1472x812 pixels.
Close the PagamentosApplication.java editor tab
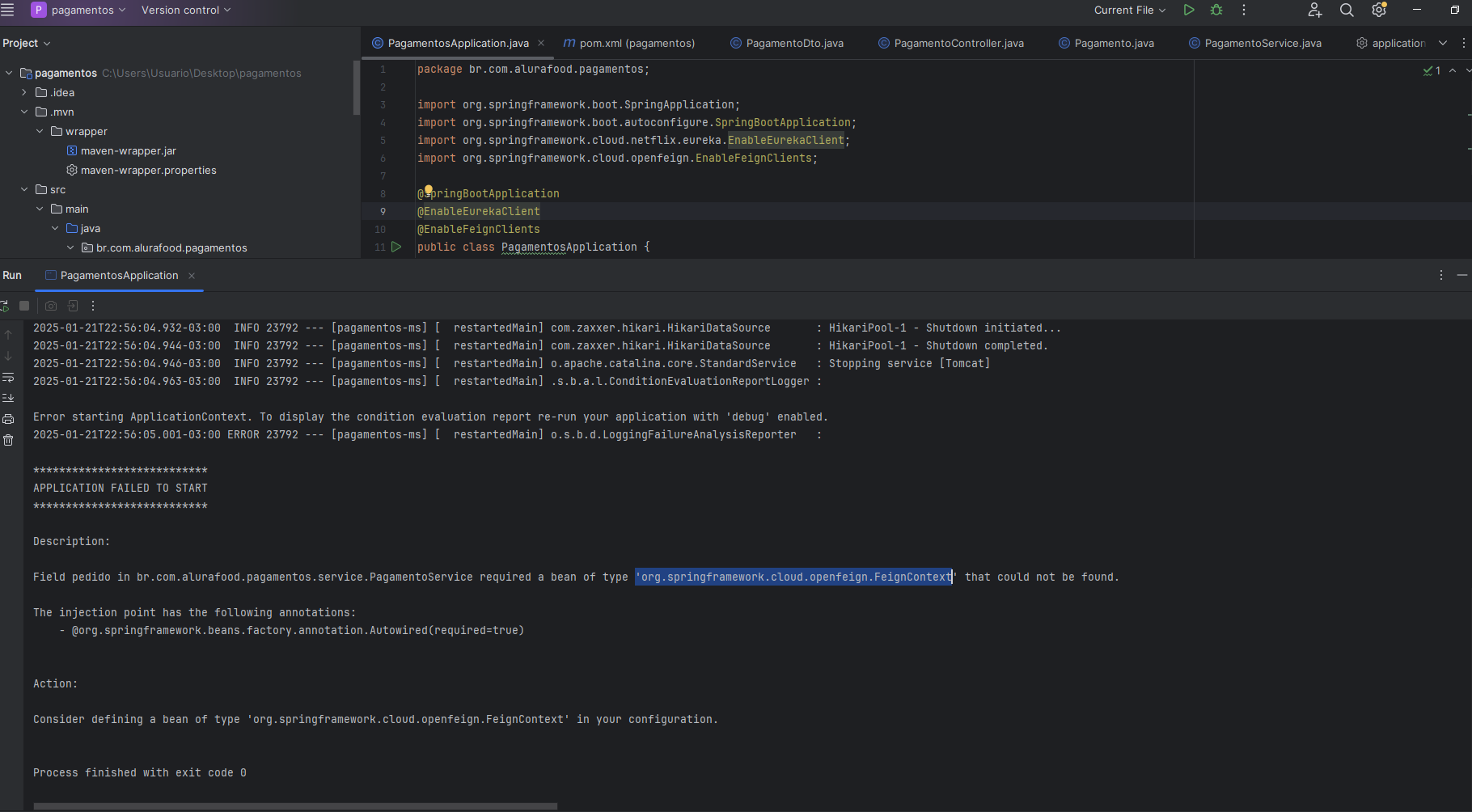point(541,43)
